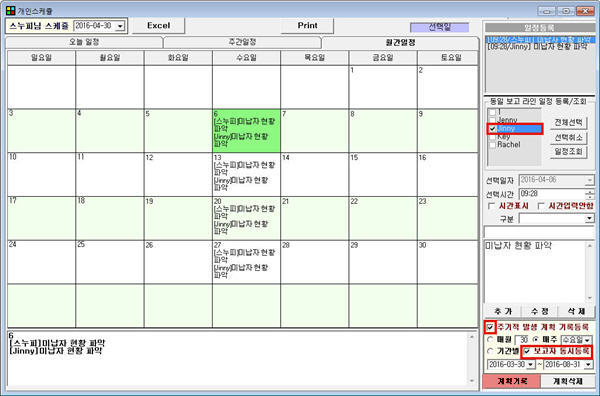This screenshot has width=600, height=396.
Task: Enable the 시간입력안함 checkbox
Action: pyautogui.click(x=541, y=206)
